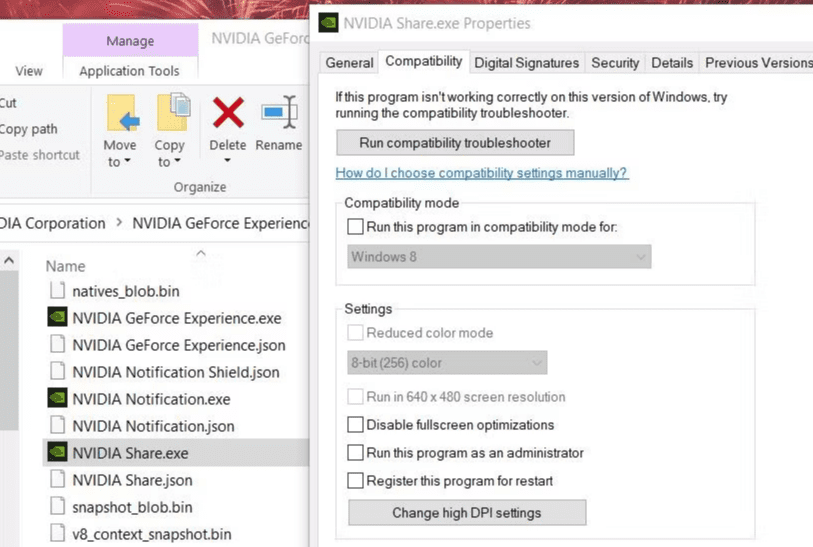This screenshot has width=813, height=547.
Task: Select the NVIDIA GeForce Experience.exe file icon
Action: 57,318
